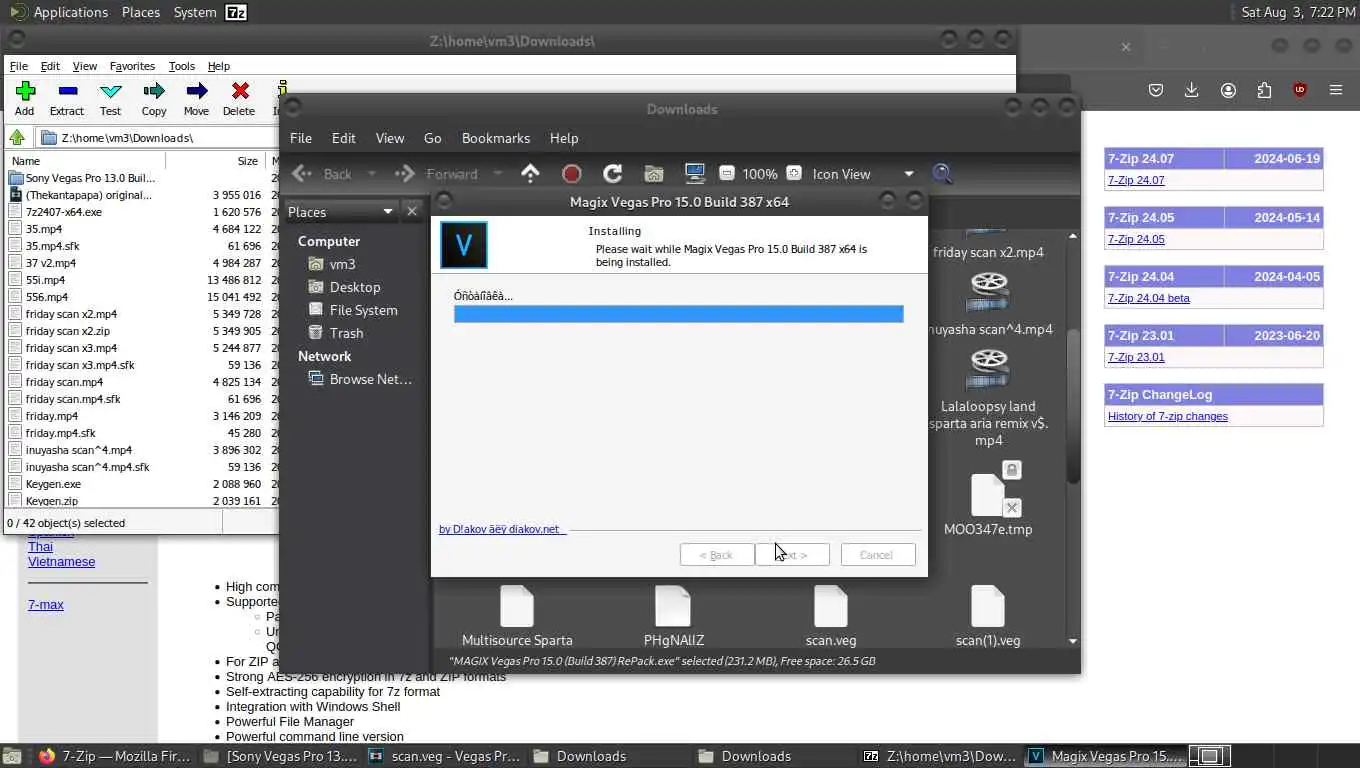Click the Back button in the installer
The width and height of the screenshot is (1360, 768).
point(717,555)
